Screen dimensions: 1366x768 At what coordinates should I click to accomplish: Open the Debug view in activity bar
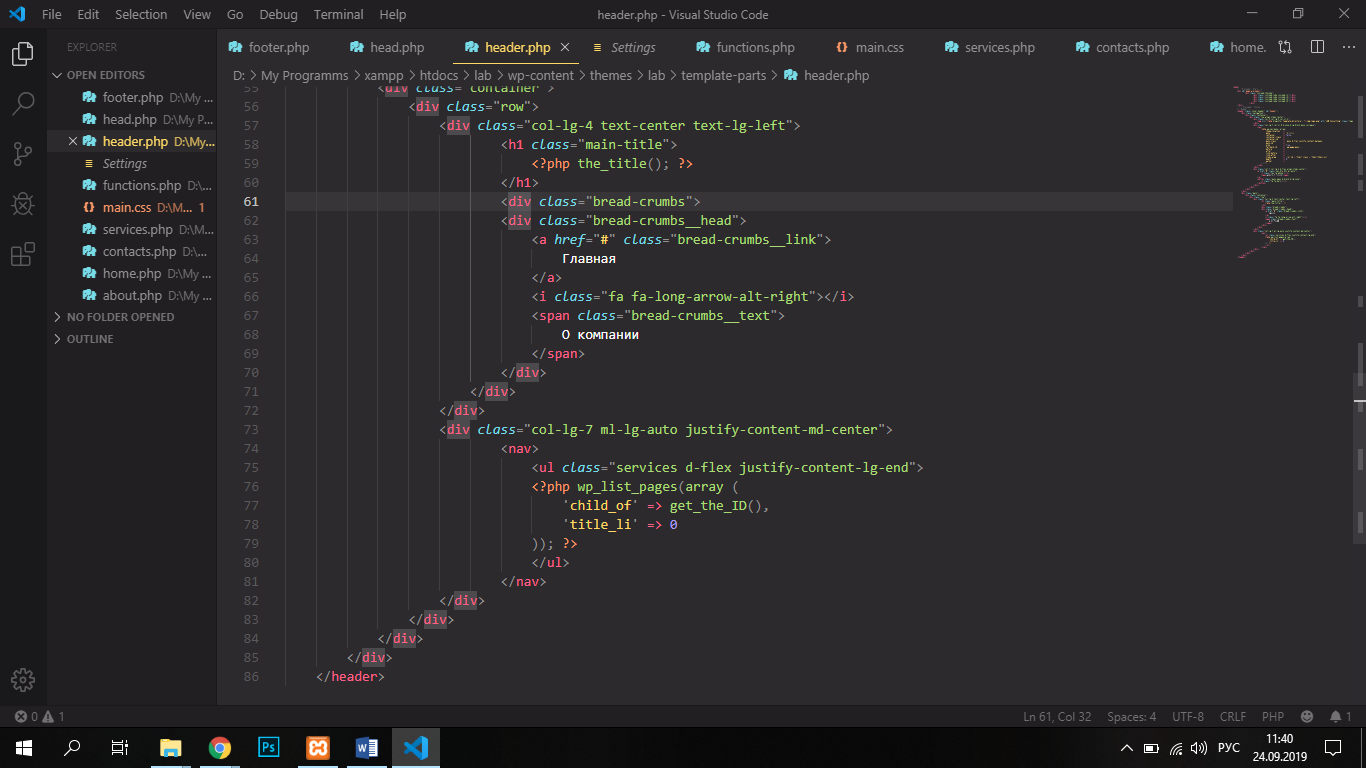(x=22, y=204)
